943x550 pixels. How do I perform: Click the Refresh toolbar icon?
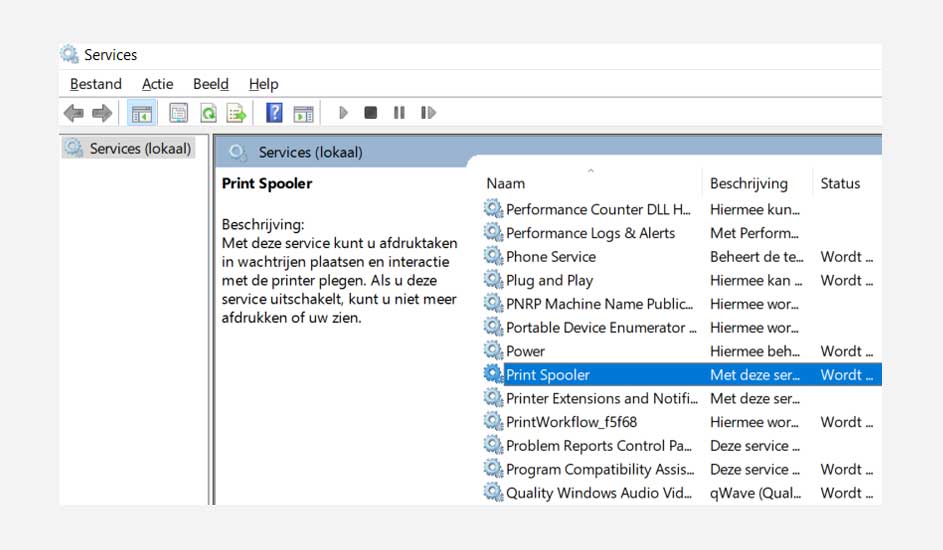point(208,113)
